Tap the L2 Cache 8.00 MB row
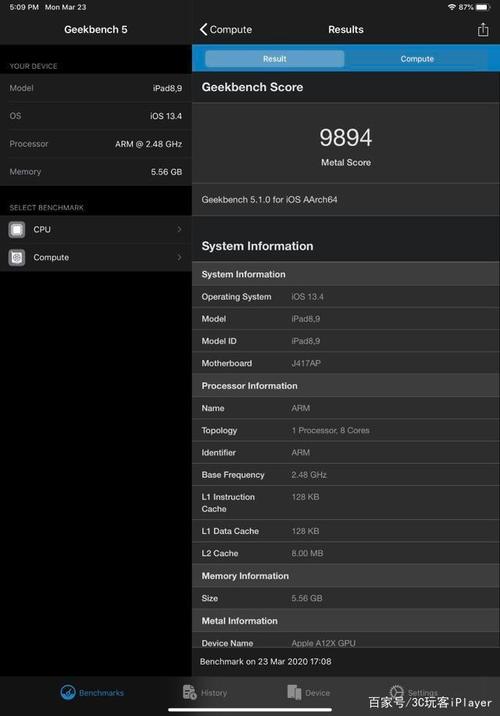 click(346, 553)
